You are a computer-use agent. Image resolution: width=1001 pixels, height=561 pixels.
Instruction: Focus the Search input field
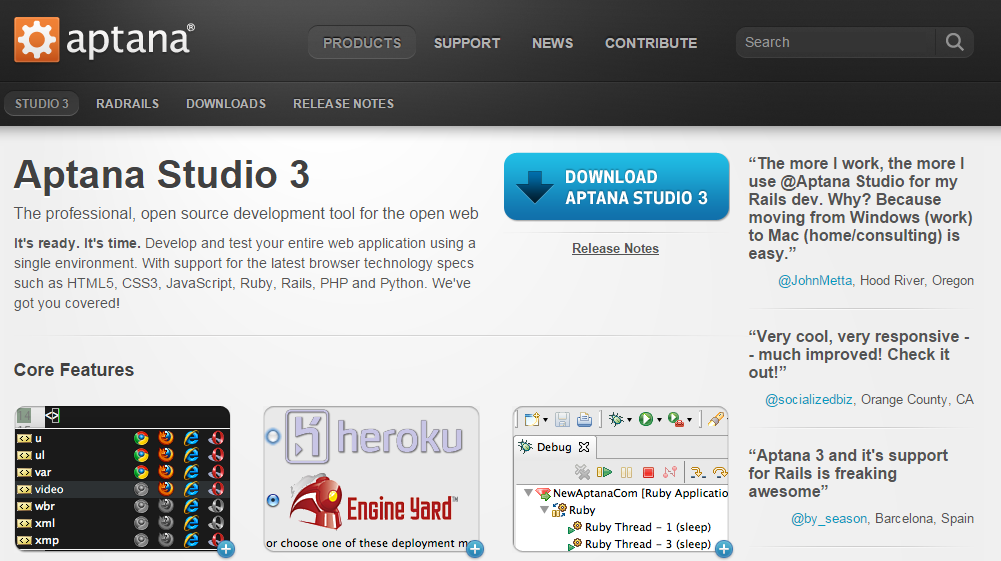(x=836, y=42)
